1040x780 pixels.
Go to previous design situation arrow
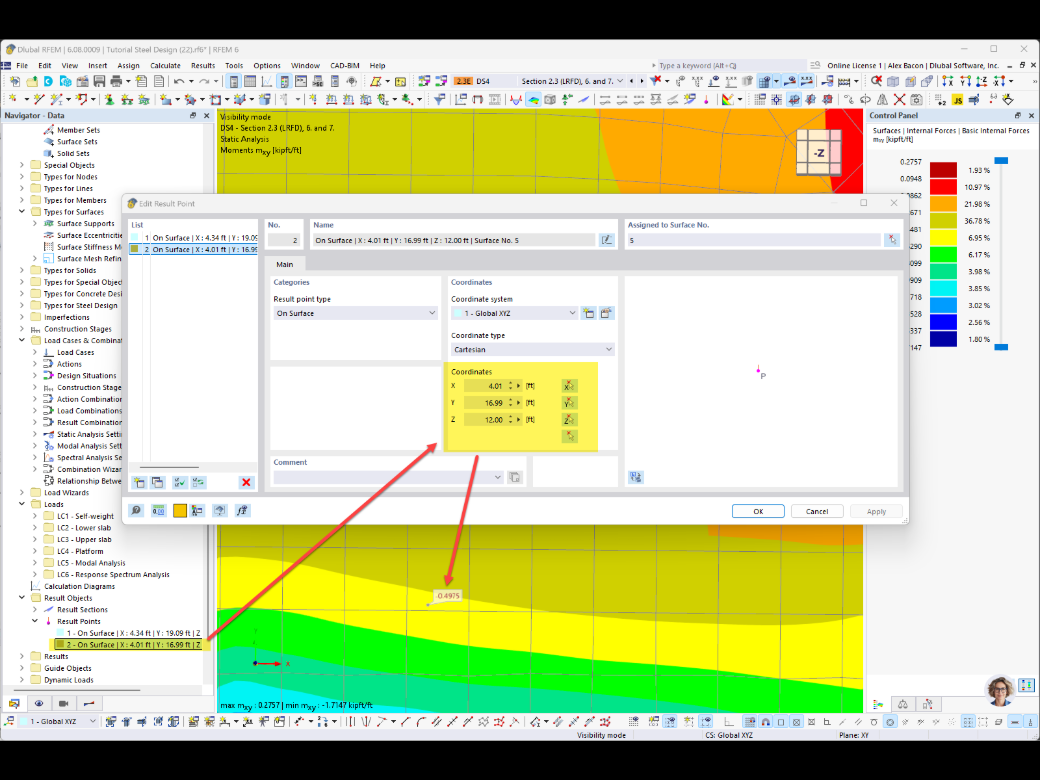coord(631,81)
